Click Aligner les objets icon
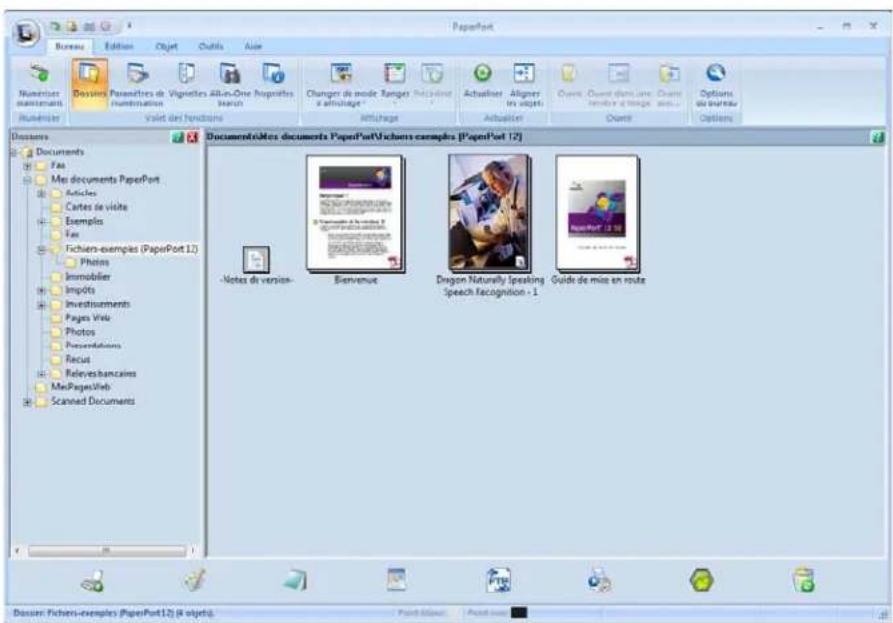This screenshot has height=623, width=893. click(524, 73)
